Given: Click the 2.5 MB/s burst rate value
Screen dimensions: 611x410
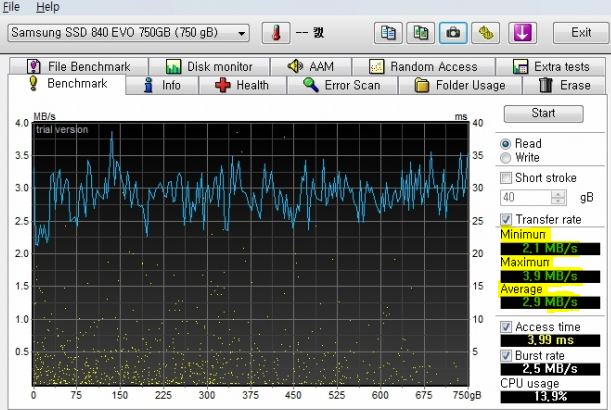Looking at the screenshot, I should pyautogui.click(x=550, y=368).
